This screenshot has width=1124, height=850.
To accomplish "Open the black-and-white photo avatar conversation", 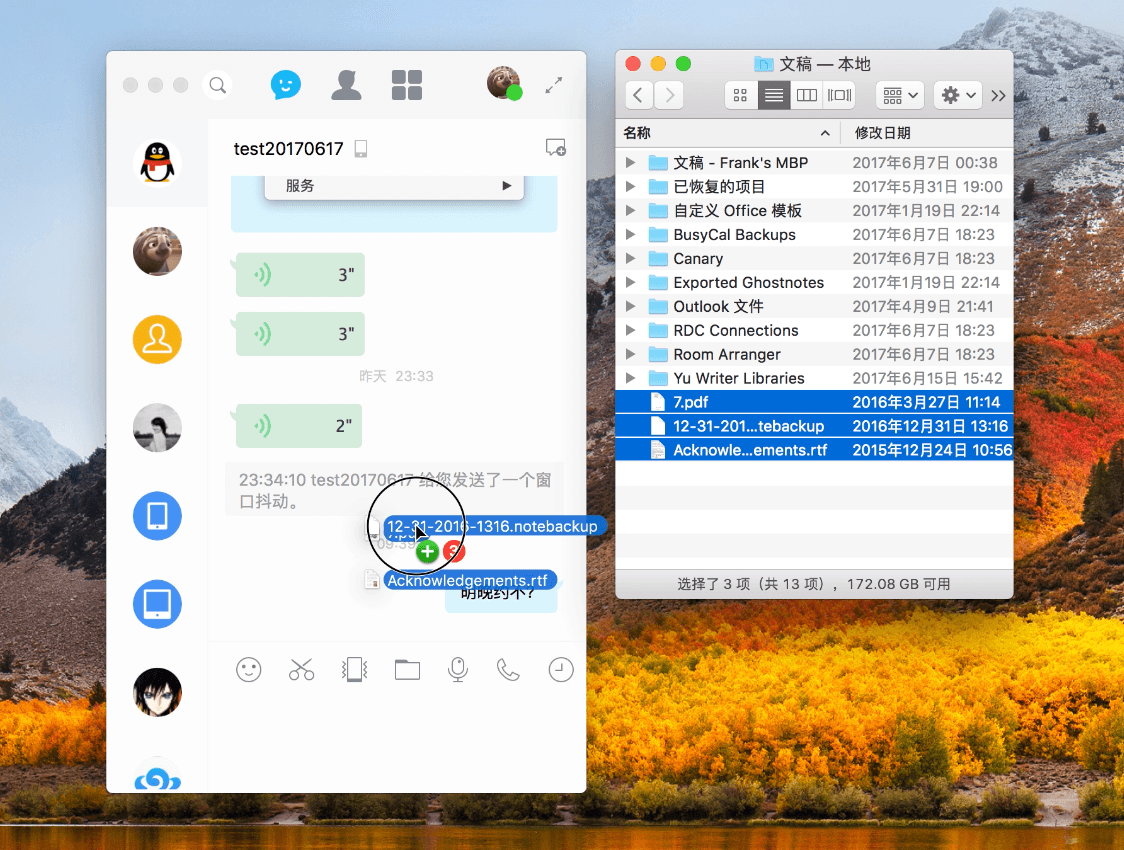I will pyautogui.click(x=157, y=428).
